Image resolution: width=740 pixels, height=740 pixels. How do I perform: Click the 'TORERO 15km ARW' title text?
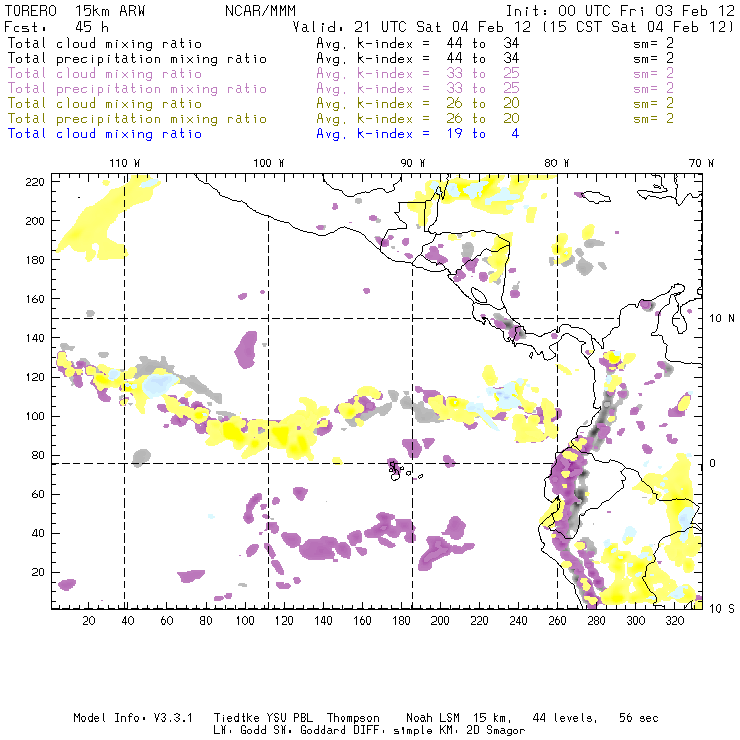(x=75, y=11)
